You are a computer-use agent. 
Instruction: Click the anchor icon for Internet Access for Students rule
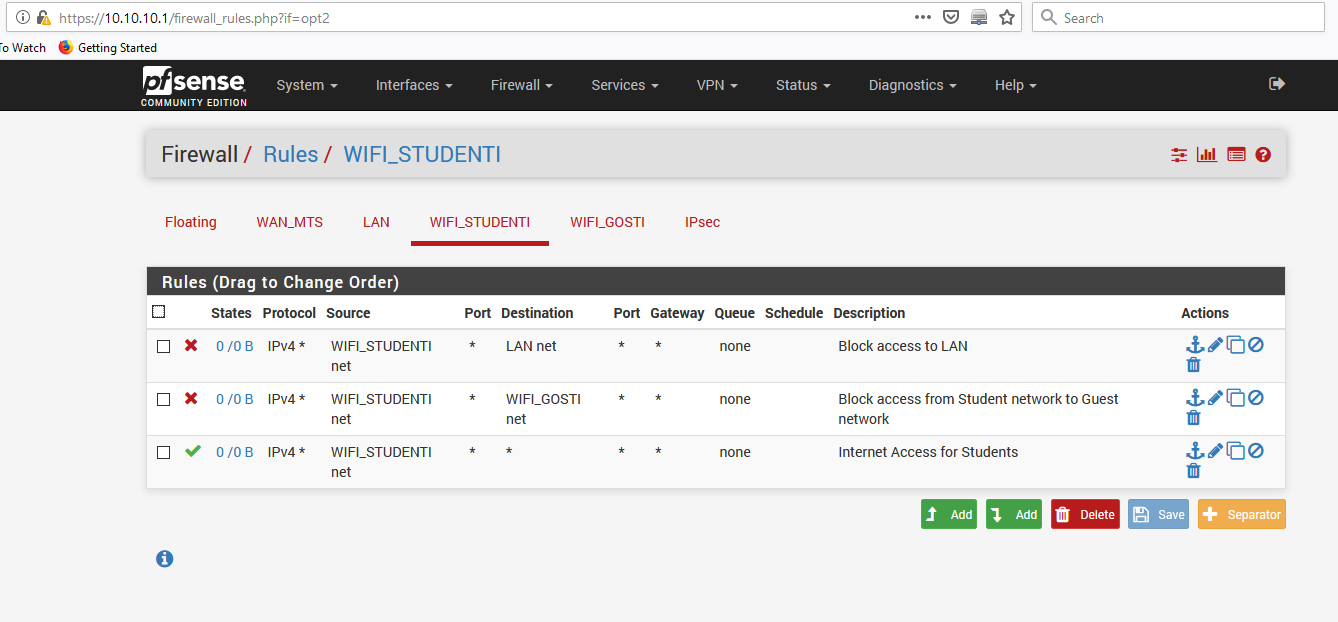coord(1194,450)
